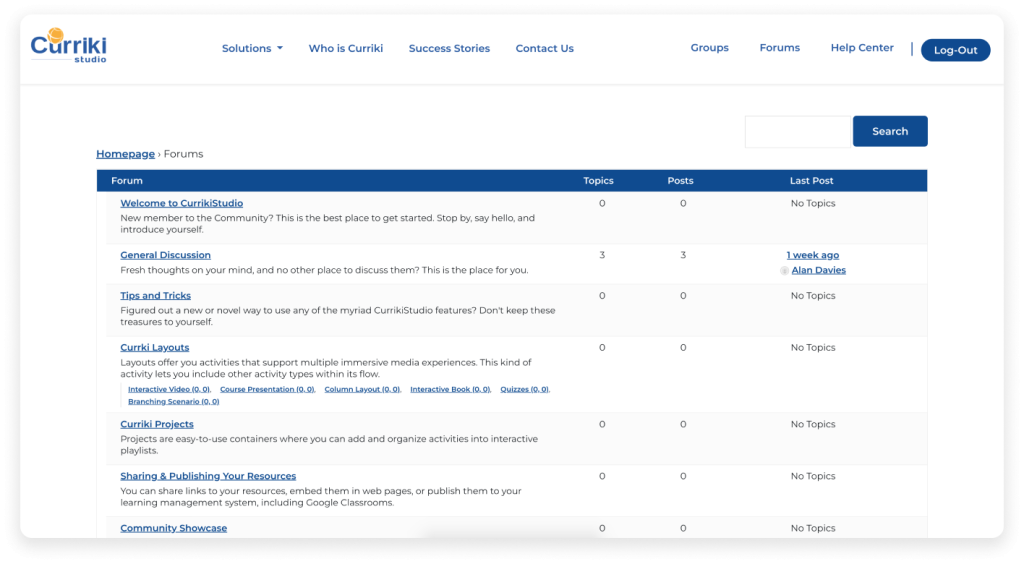Click the Search button
The height and width of the screenshot is (564, 1024).
click(x=889, y=131)
